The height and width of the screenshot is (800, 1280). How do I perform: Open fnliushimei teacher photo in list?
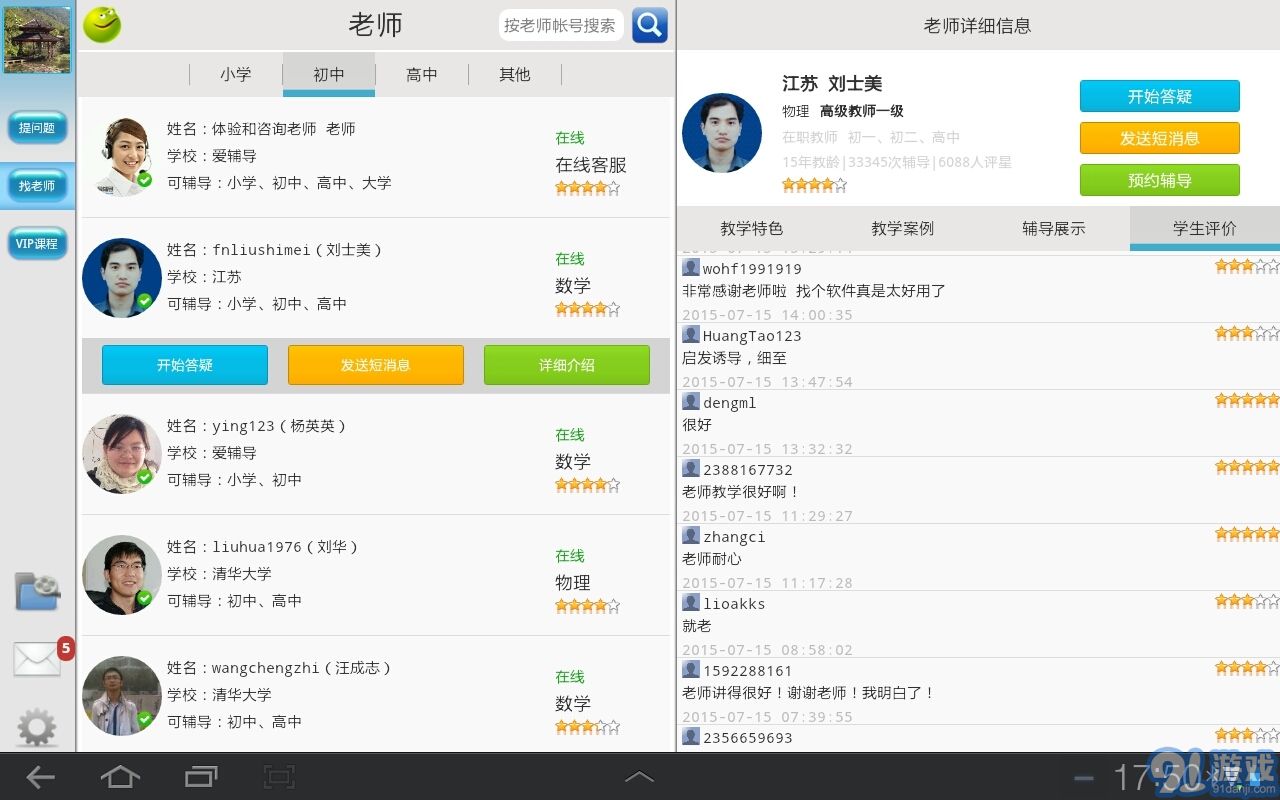pyautogui.click(x=121, y=278)
